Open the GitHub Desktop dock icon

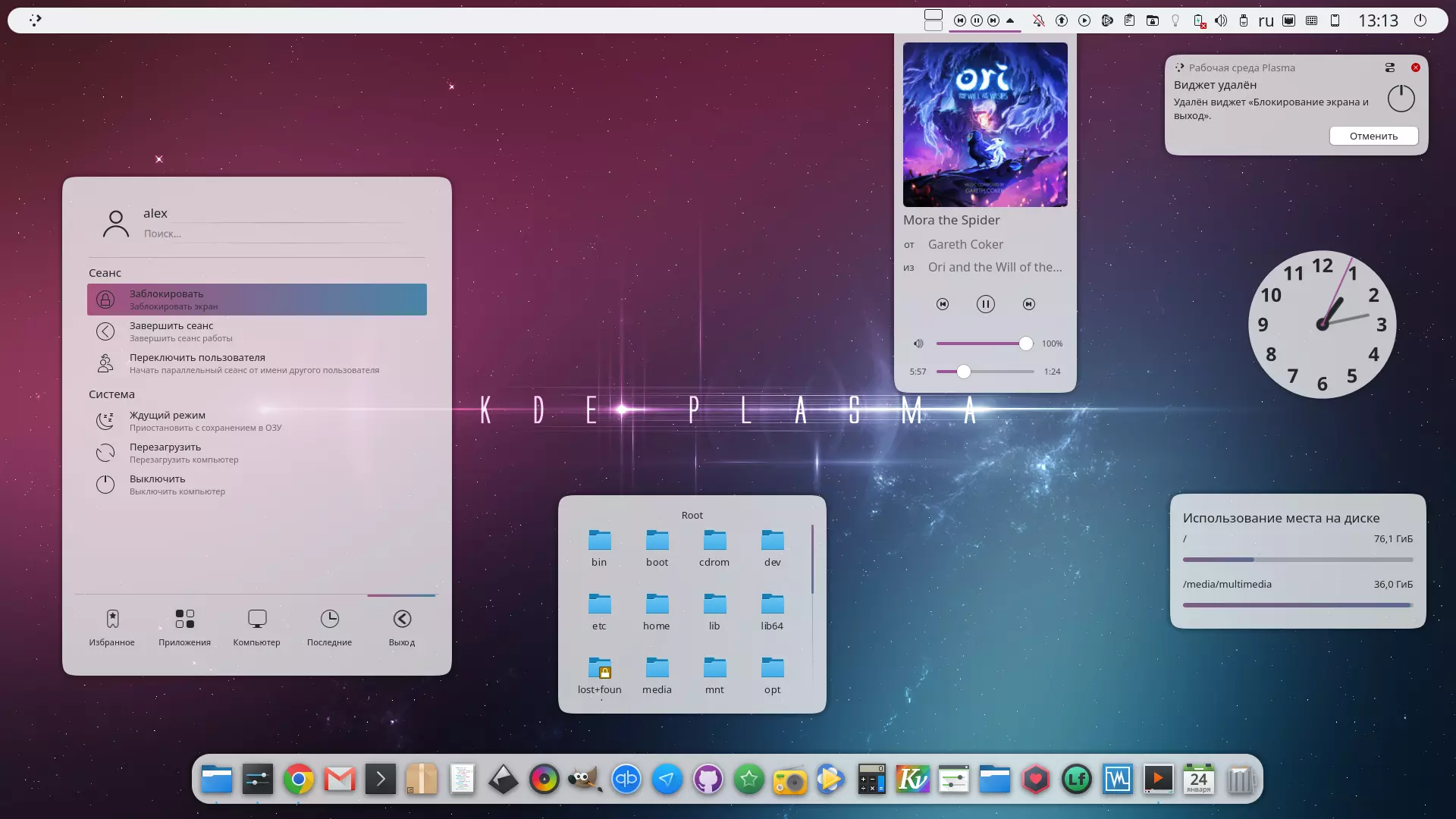(708, 779)
